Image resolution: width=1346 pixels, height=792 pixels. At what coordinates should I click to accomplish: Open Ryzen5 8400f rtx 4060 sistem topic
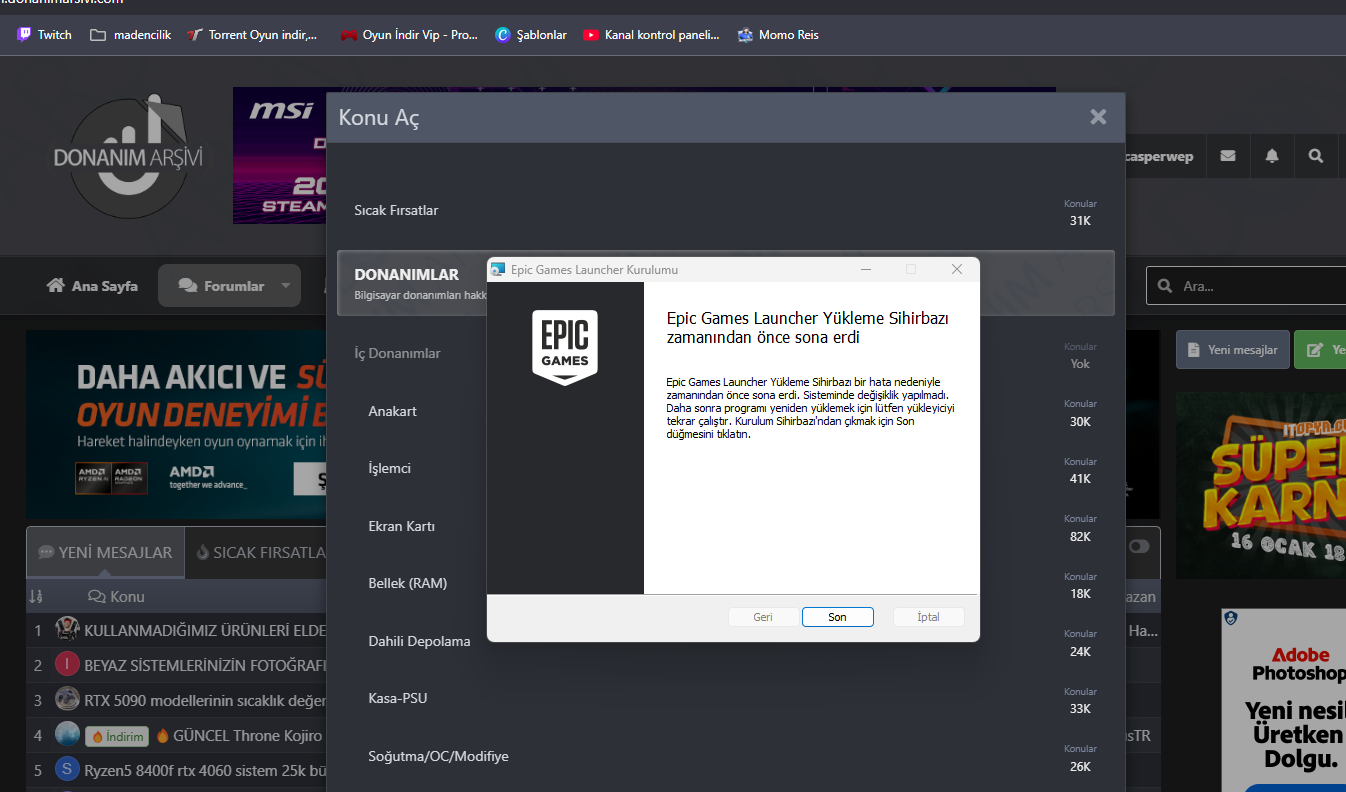206,771
